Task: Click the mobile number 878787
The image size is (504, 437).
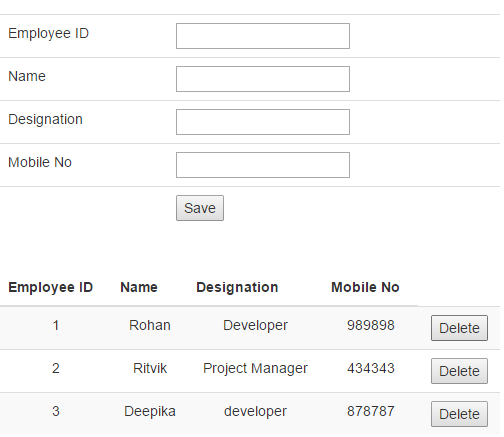Action: [x=371, y=411]
